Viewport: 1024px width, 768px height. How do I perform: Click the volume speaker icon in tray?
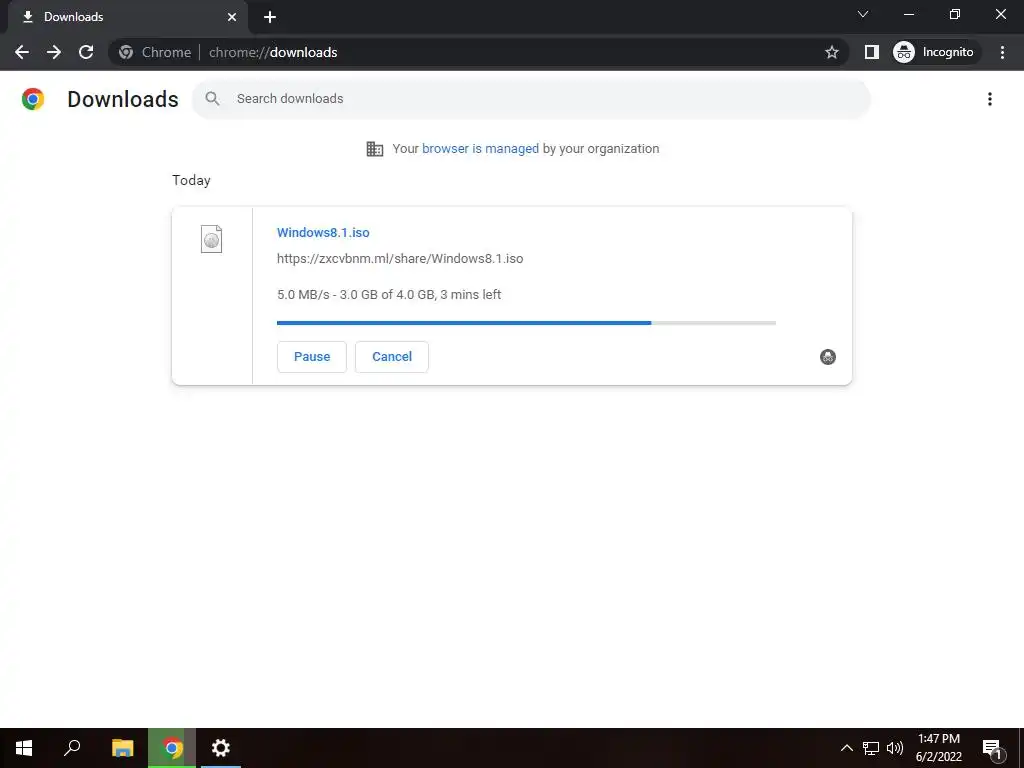[895, 748]
